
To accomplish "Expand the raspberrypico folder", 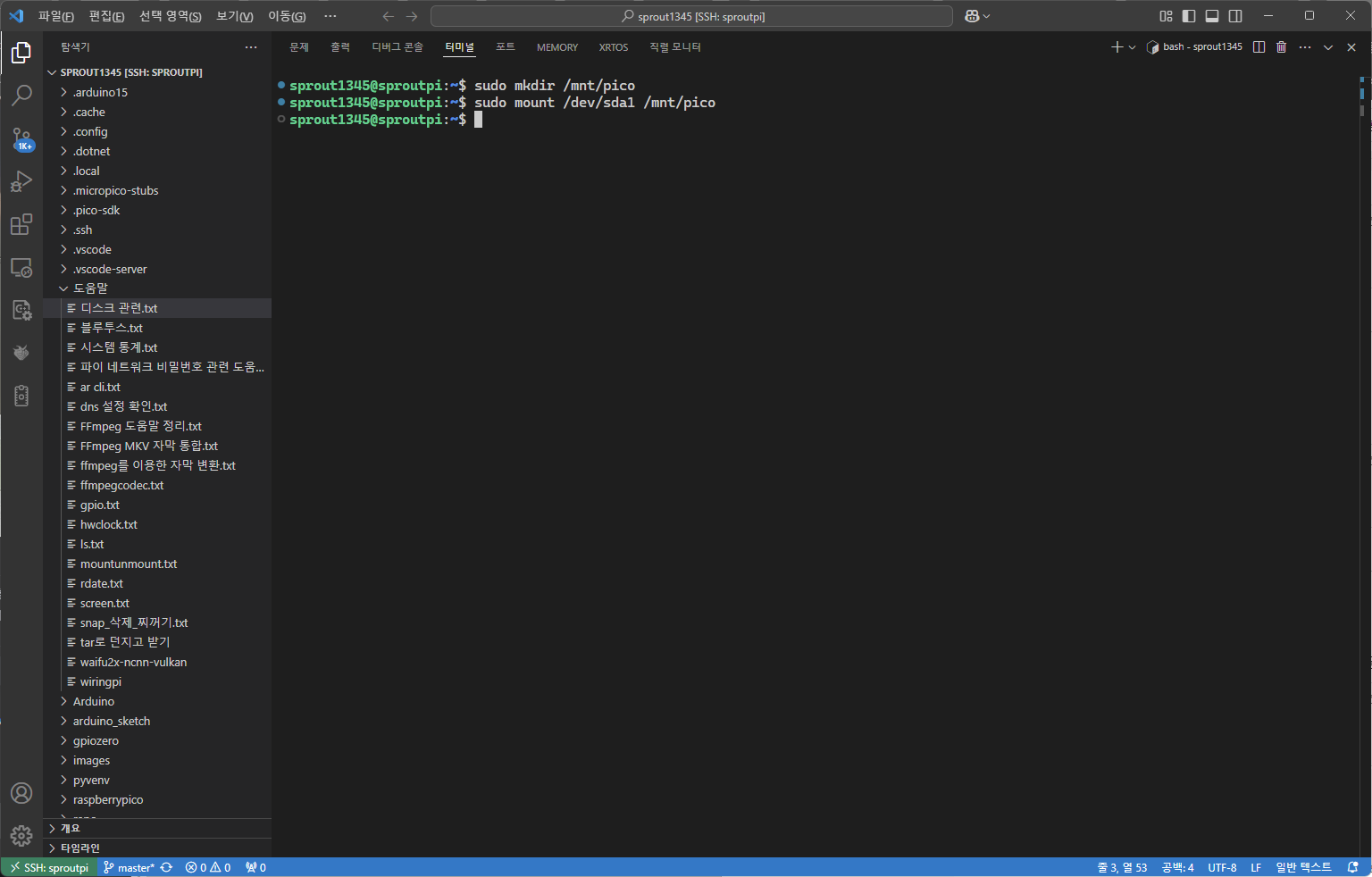I will [x=157, y=799].
